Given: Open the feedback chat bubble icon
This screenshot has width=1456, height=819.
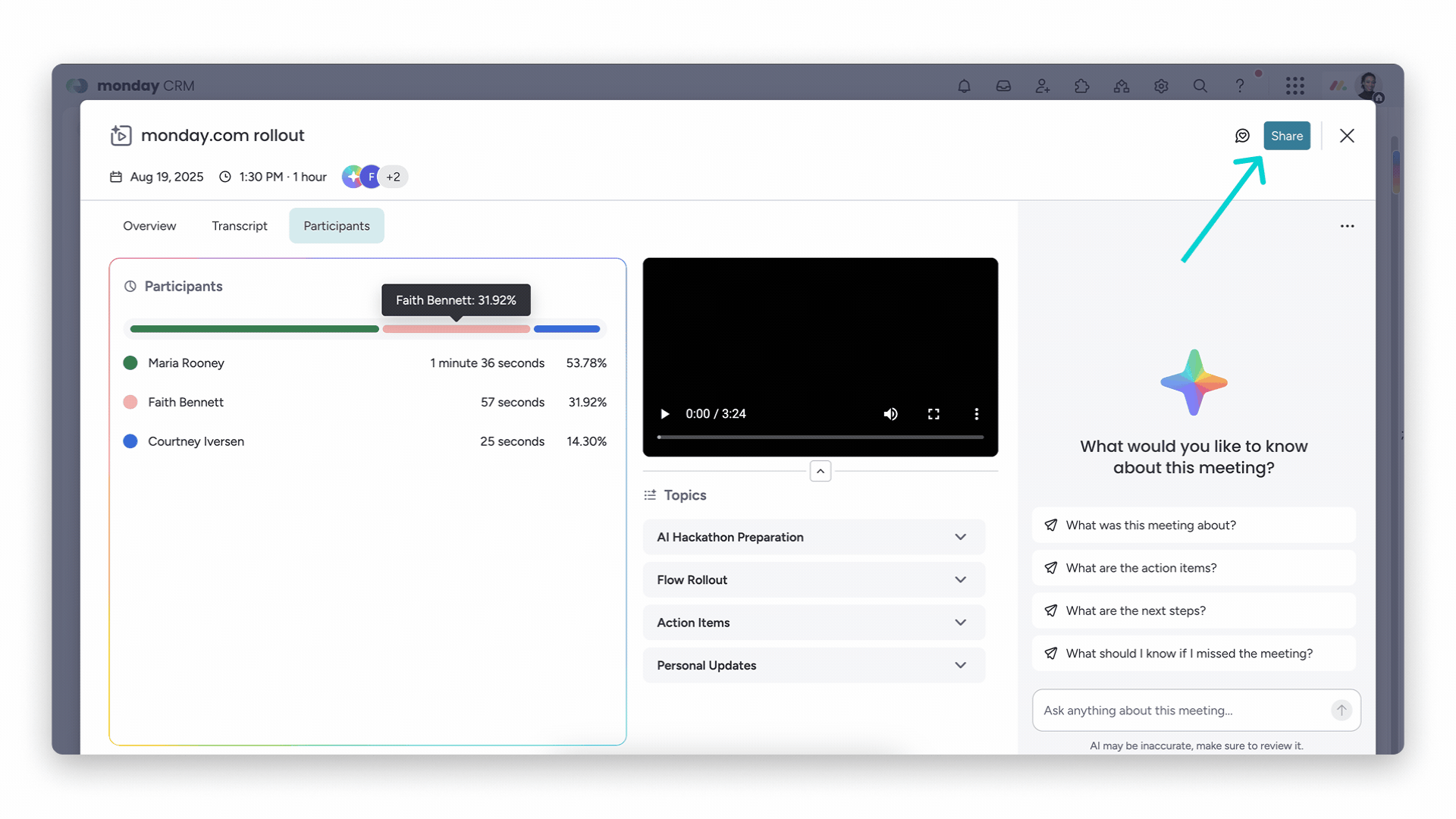Looking at the screenshot, I should 1242,136.
